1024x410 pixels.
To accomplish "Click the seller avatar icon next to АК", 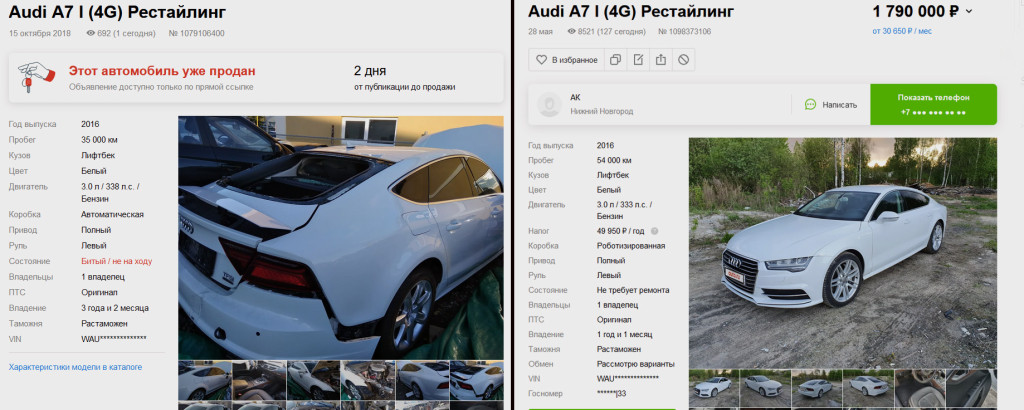I will point(549,104).
